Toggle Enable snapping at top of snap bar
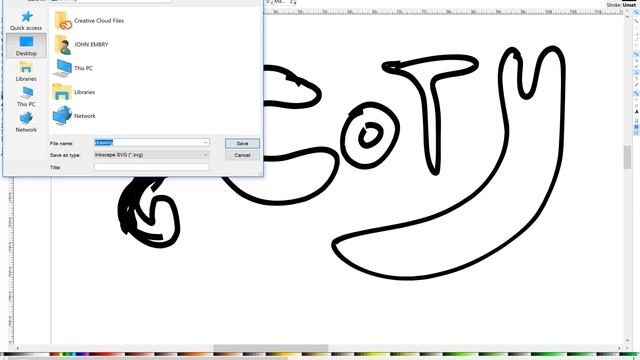 pyautogui.click(x=636, y=13)
